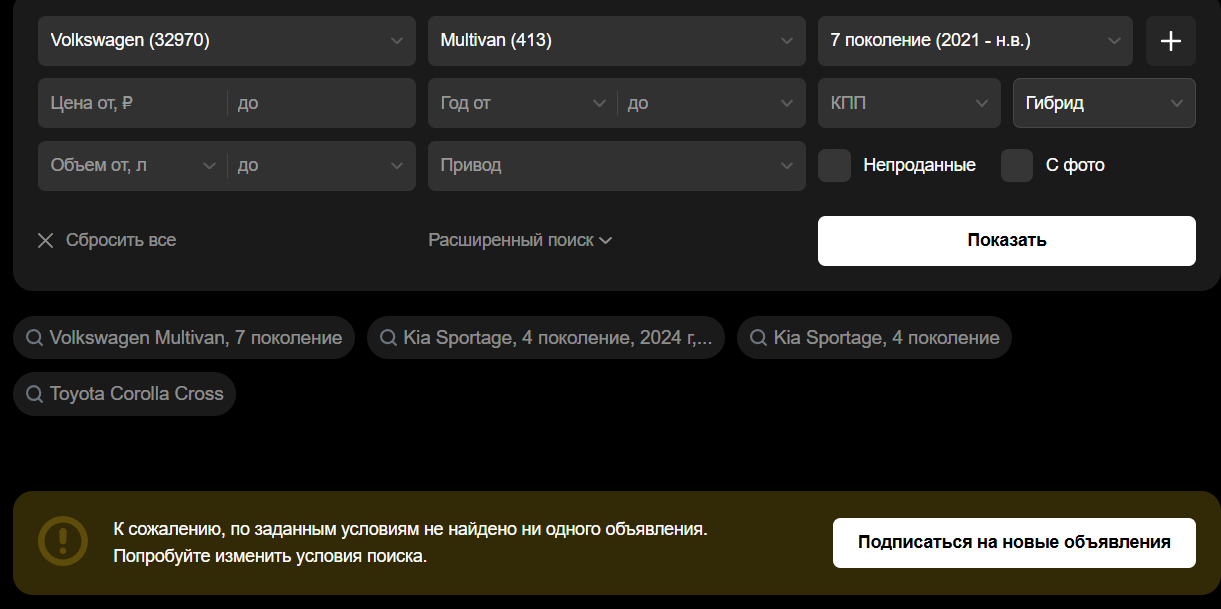
Task: Toggle the Непроданные checkbox
Action: click(x=834, y=165)
